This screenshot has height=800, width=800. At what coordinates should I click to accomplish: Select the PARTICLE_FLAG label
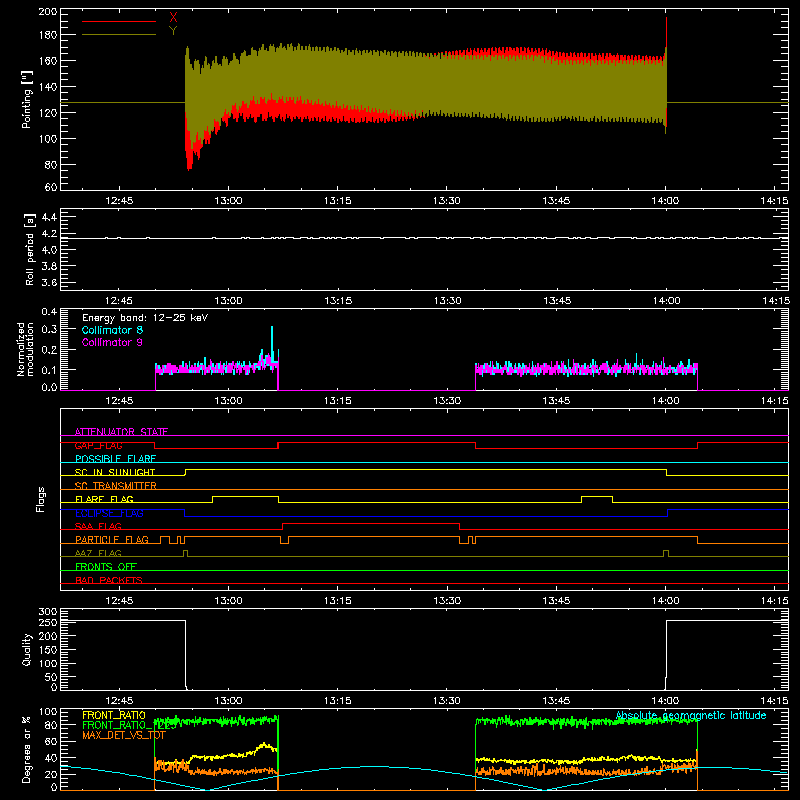(112, 539)
